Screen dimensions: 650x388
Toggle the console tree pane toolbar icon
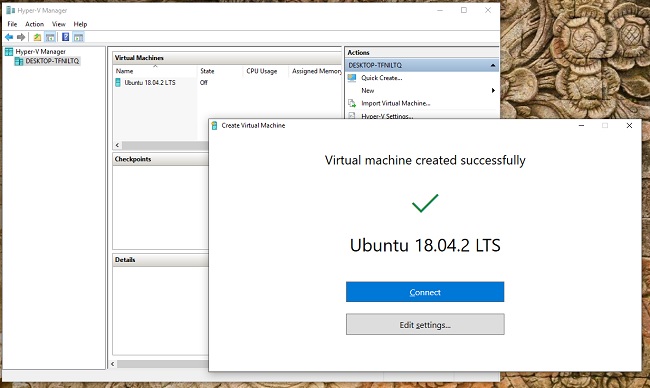click(50, 37)
